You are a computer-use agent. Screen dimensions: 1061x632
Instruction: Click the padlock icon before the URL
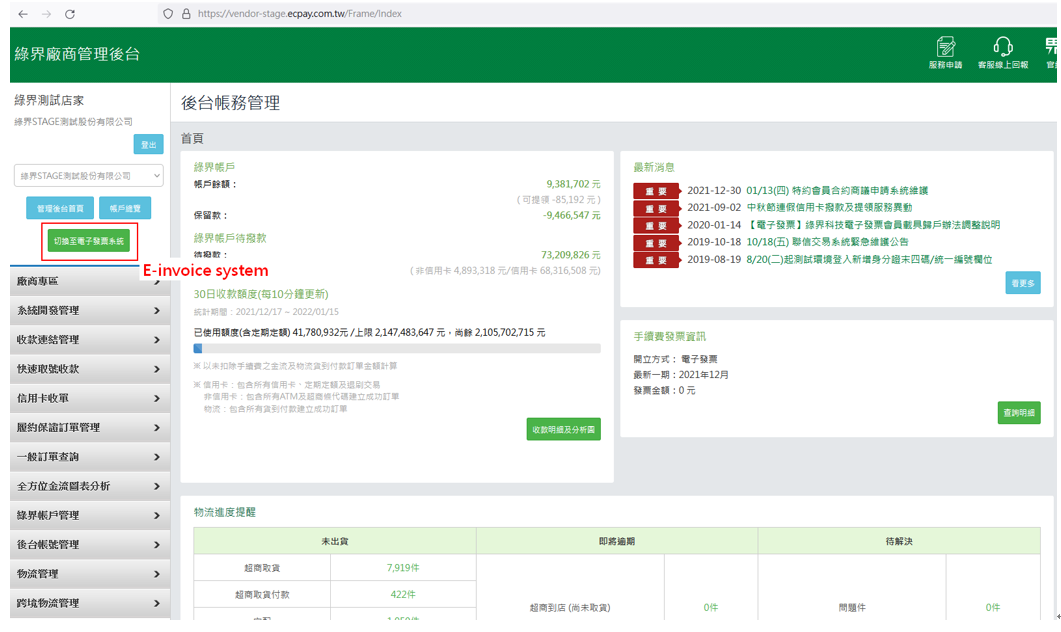[183, 13]
